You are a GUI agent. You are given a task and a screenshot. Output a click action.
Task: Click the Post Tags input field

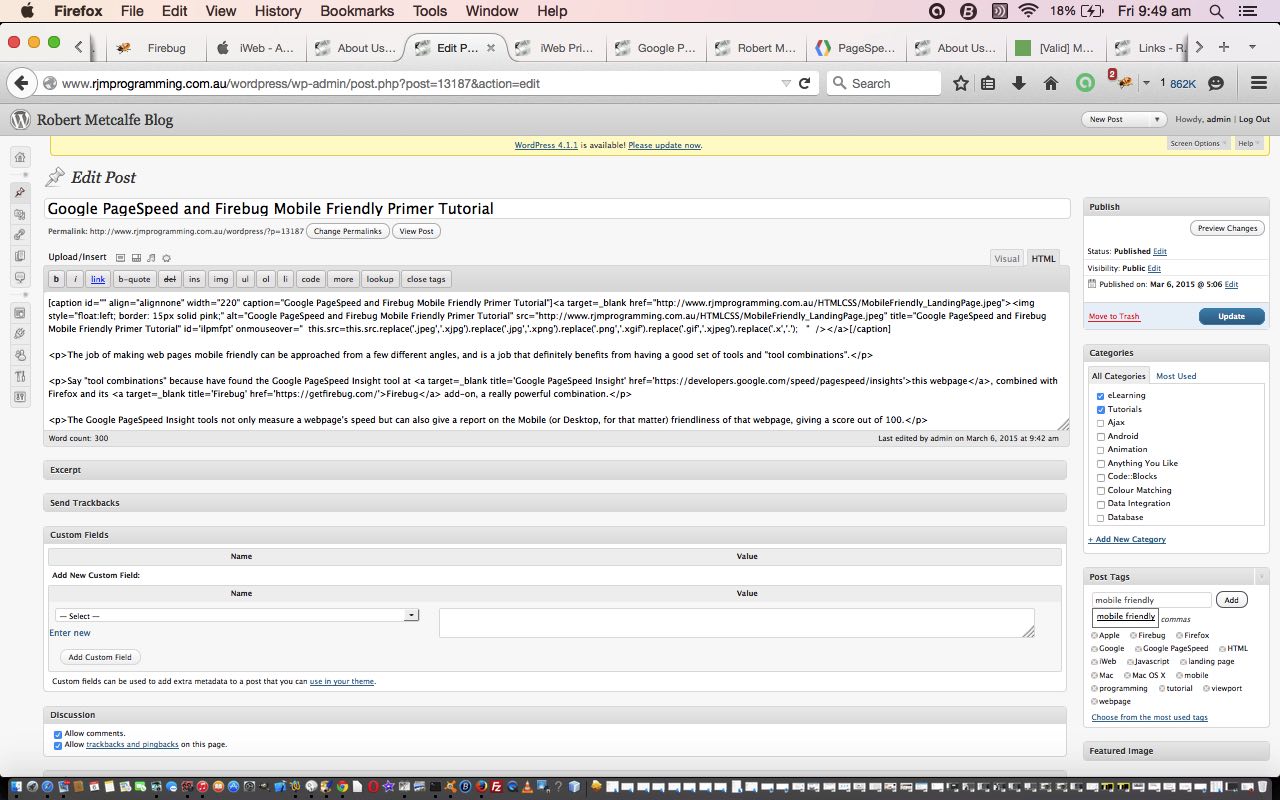pyautogui.click(x=1151, y=600)
